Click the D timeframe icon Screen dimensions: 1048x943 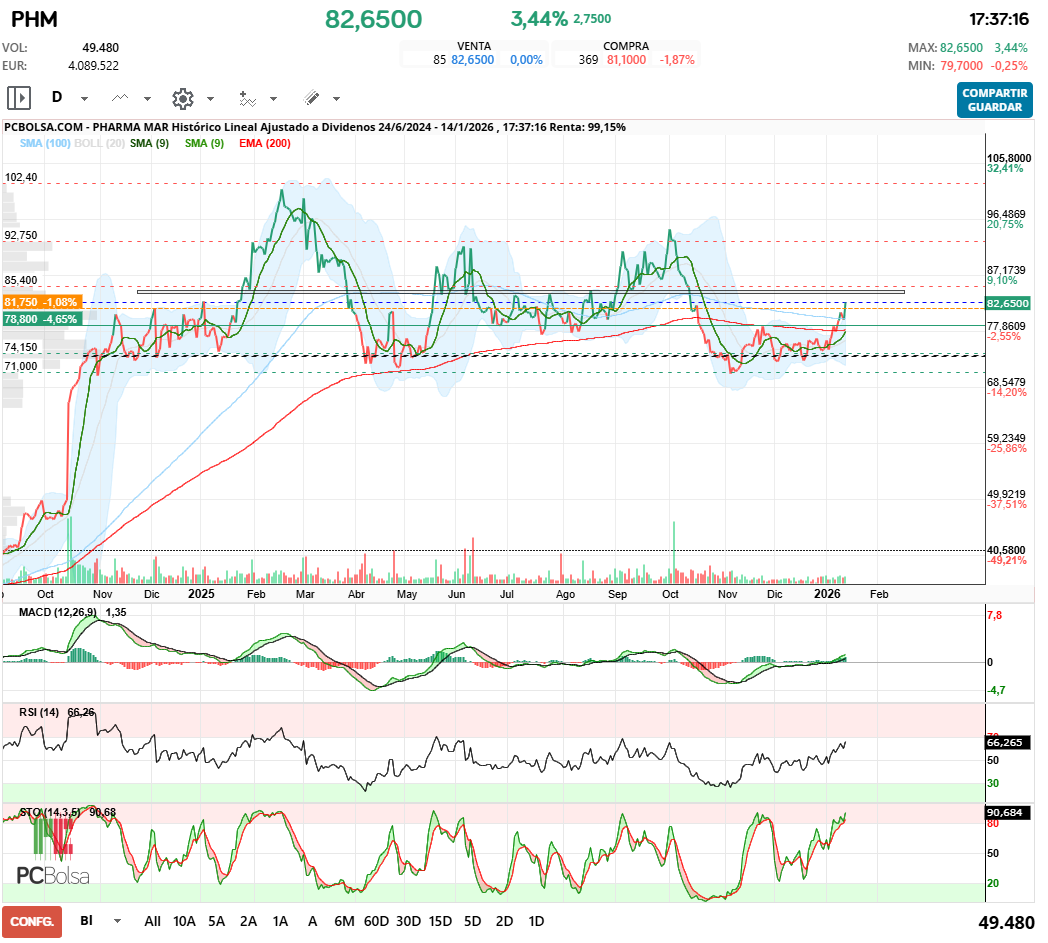pyautogui.click(x=57, y=98)
